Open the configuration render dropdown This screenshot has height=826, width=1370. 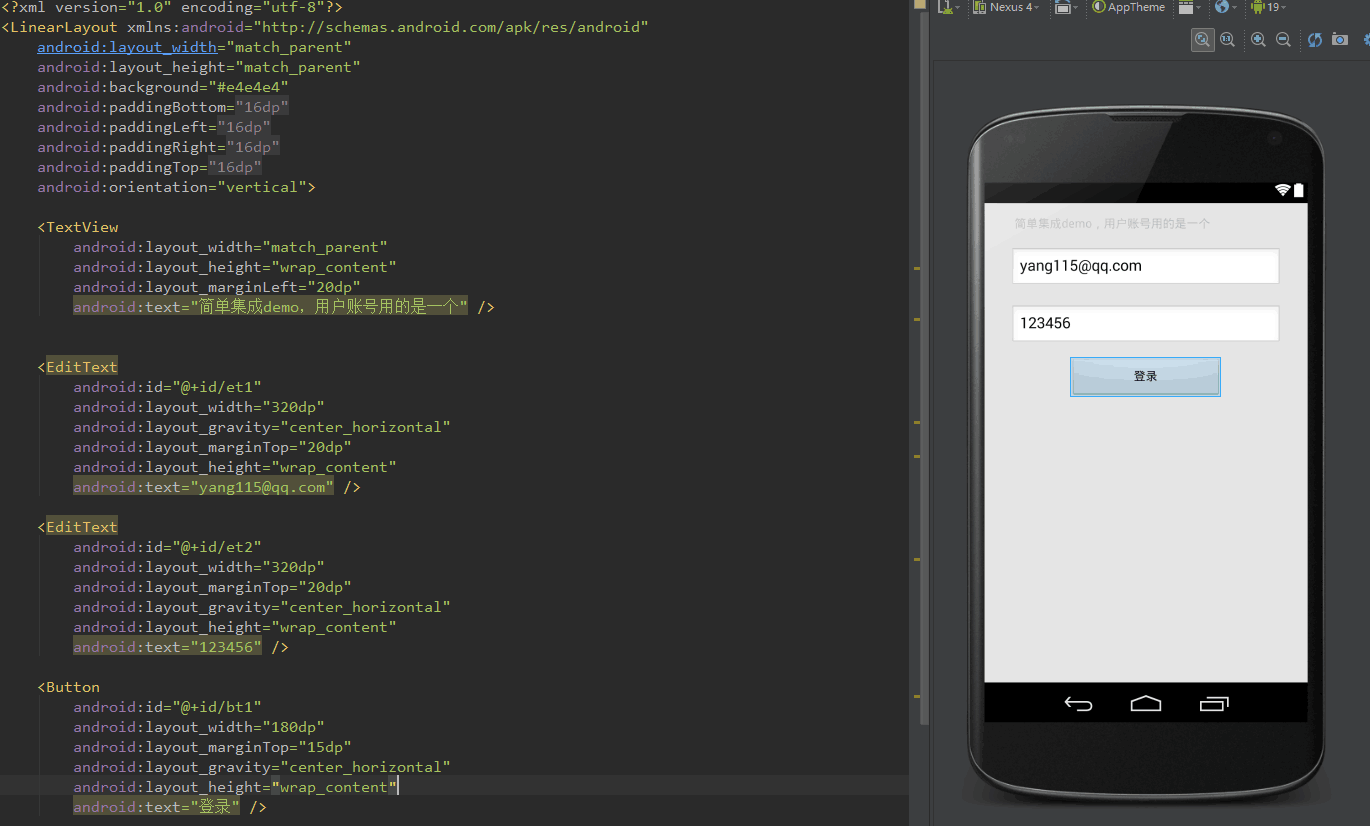click(x=947, y=7)
